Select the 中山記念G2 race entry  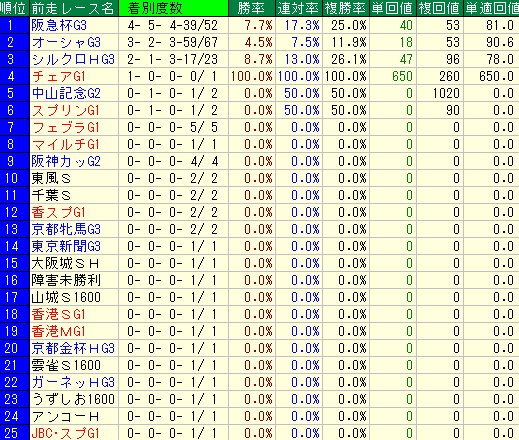pos(66,94)
